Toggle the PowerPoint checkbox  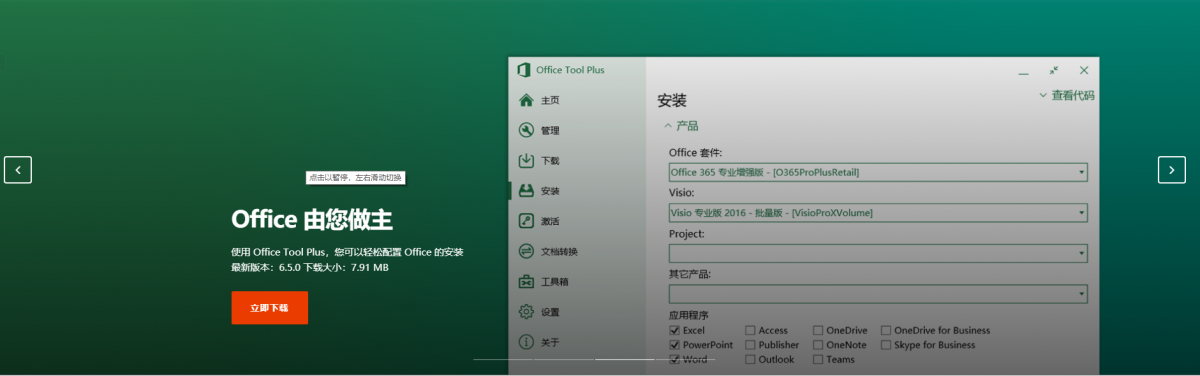[675, 345]
